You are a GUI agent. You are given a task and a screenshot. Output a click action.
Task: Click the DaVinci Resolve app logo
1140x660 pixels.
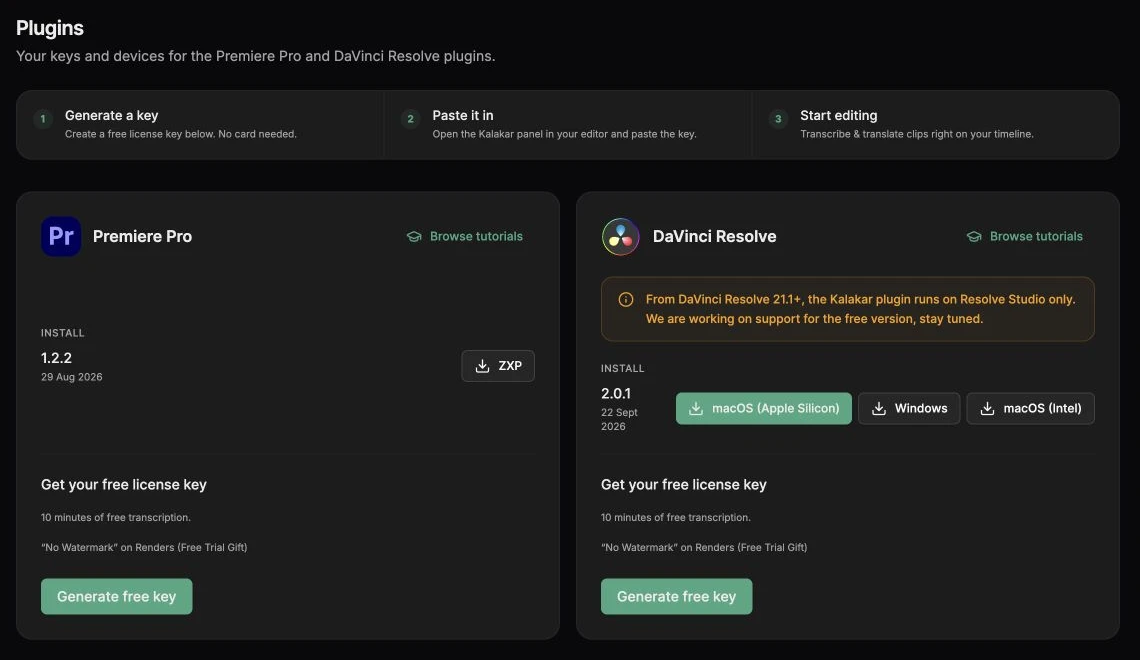point(621,236)
